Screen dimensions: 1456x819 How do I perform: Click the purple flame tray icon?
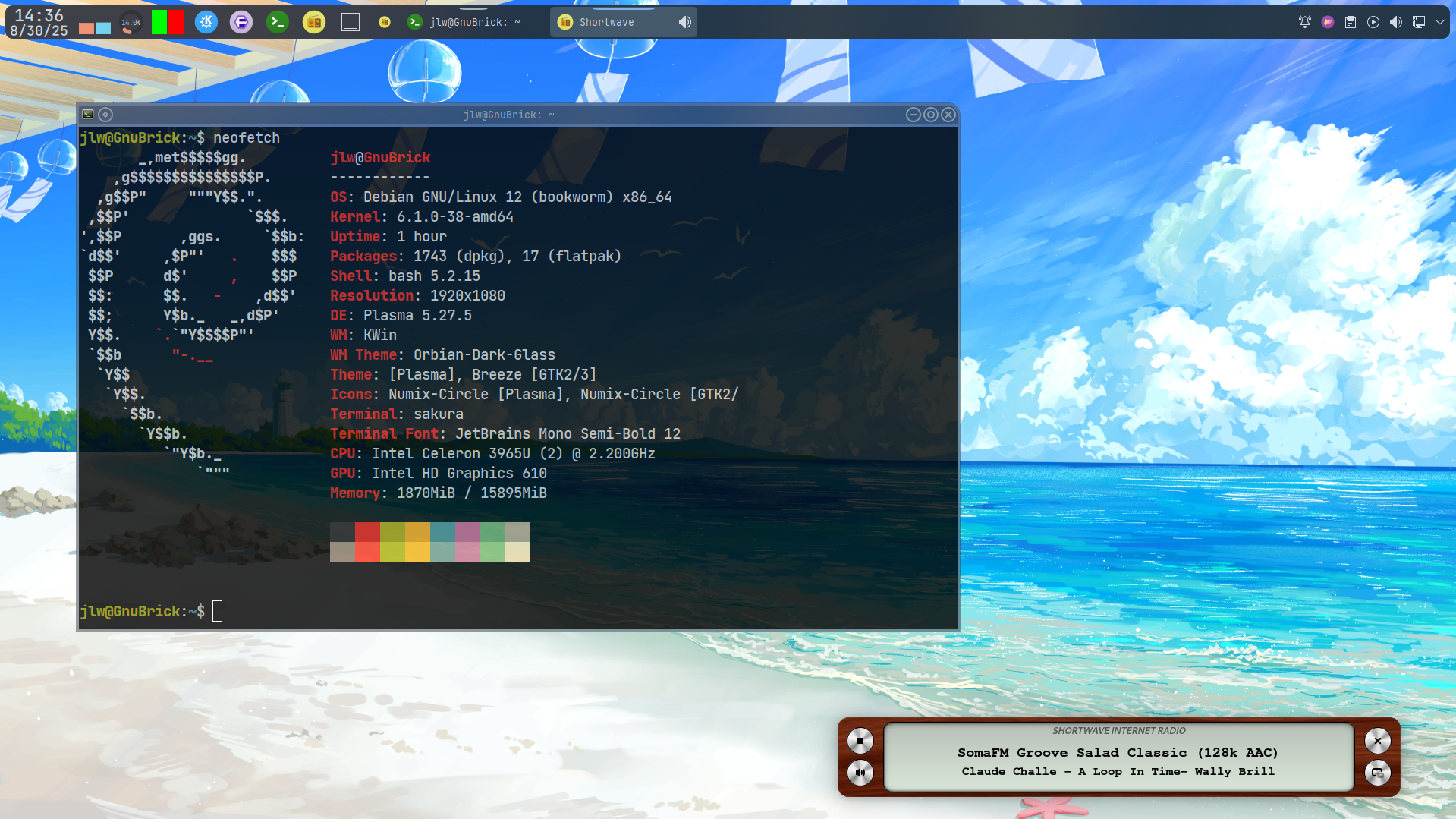pyautogui.click(x=1327, y=22)
